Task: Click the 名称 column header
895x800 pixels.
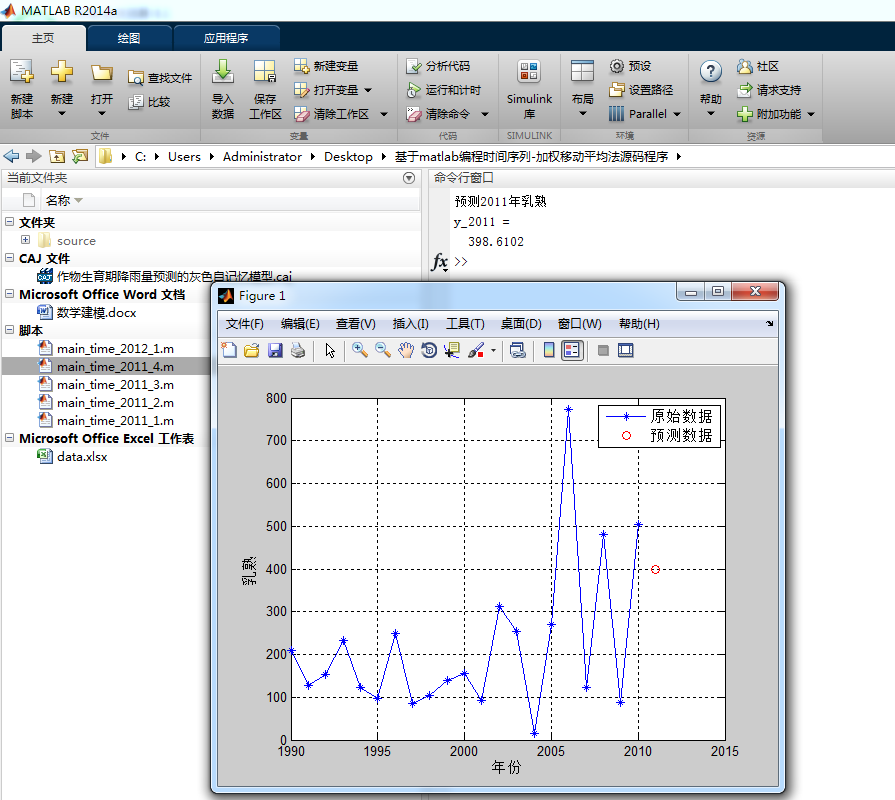Action: (x=58, y=200)
